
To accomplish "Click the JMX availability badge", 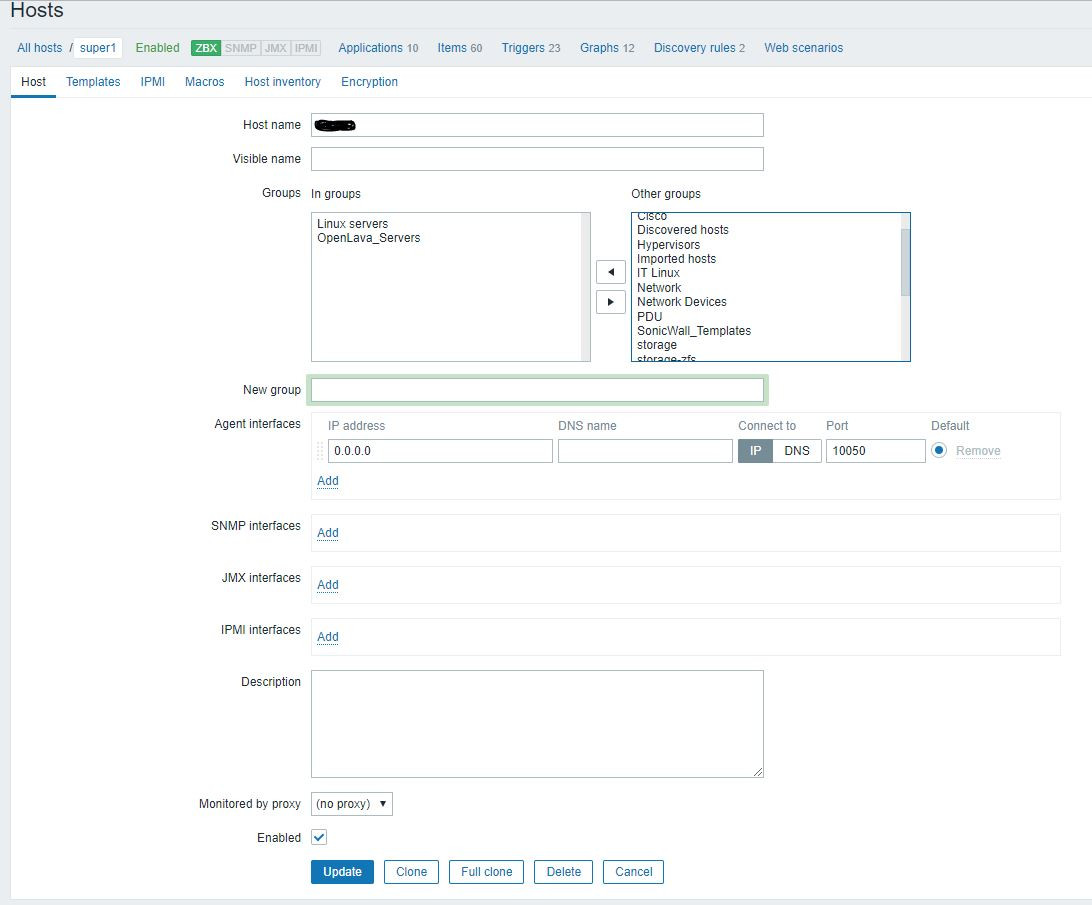I will [275, 48].
